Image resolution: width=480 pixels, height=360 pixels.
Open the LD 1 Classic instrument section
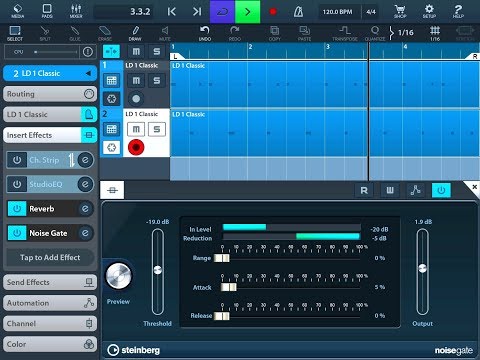tap(50, 114)
